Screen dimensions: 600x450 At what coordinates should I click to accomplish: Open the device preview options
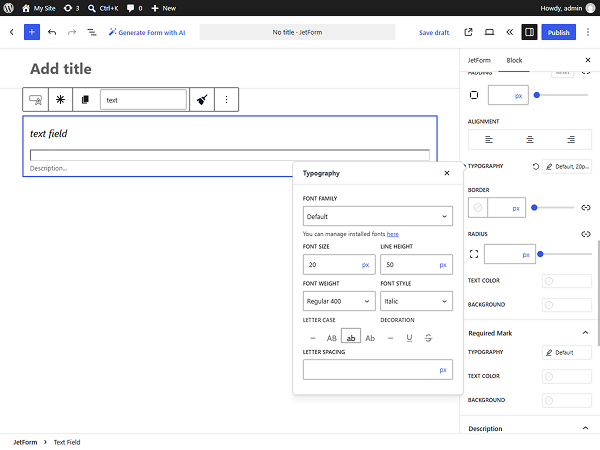coord(489,32)
